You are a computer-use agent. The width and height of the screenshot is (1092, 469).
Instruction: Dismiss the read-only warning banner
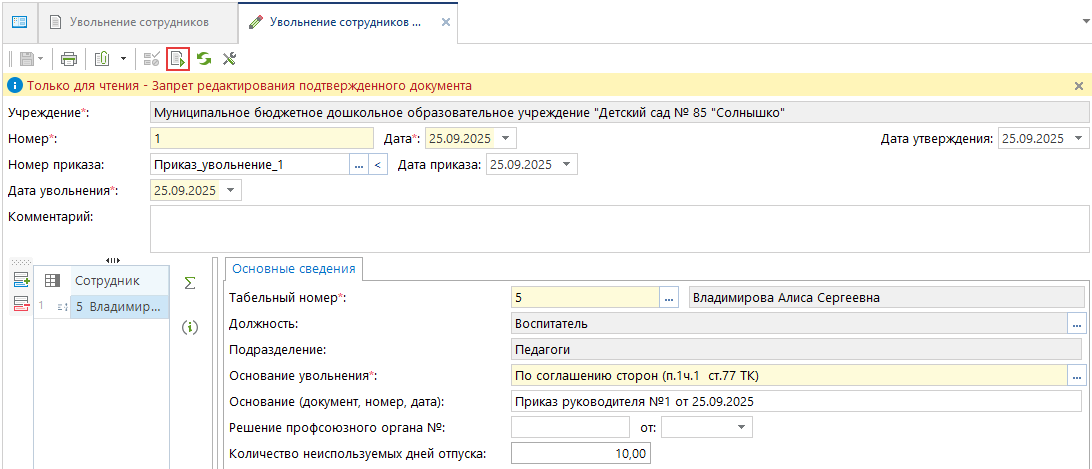tap(1079, 87)
